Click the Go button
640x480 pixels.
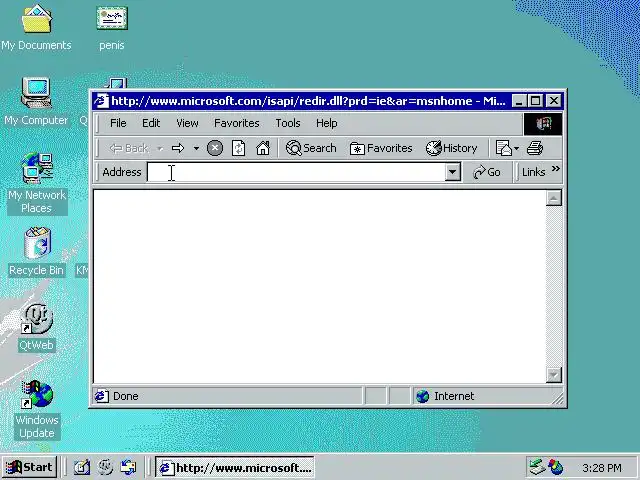[487, 172]
